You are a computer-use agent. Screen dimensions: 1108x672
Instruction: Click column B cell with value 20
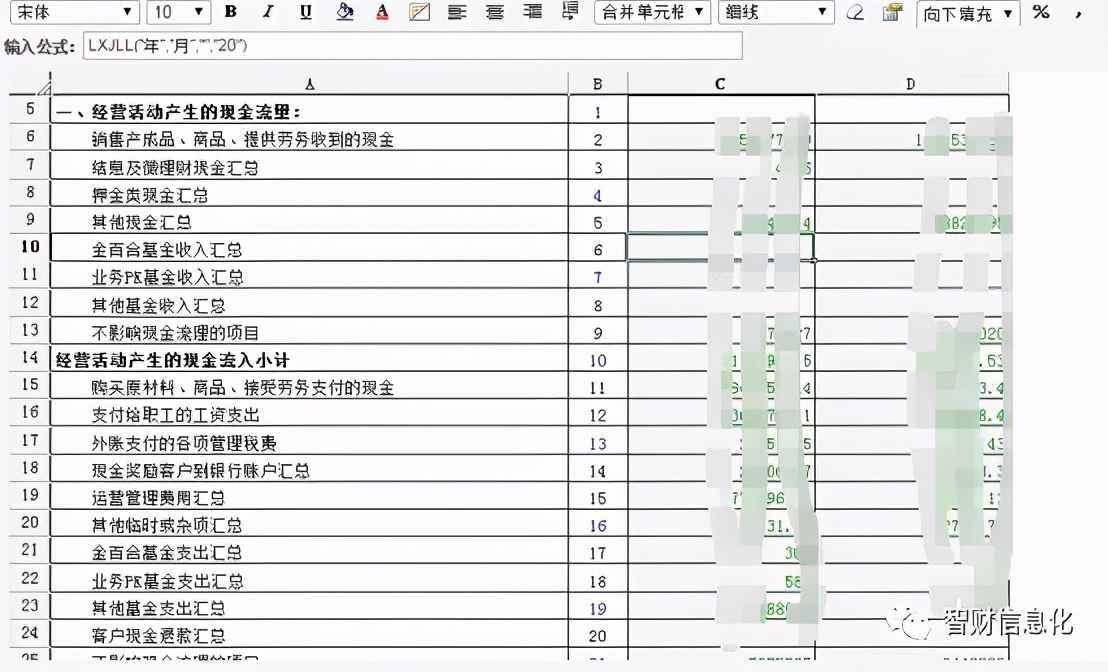click(598, 635)
